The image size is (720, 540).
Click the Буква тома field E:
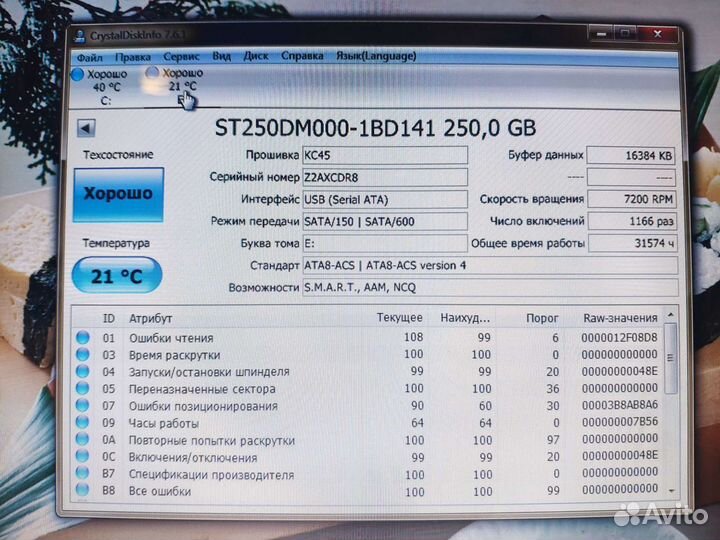tap(385, 243)
